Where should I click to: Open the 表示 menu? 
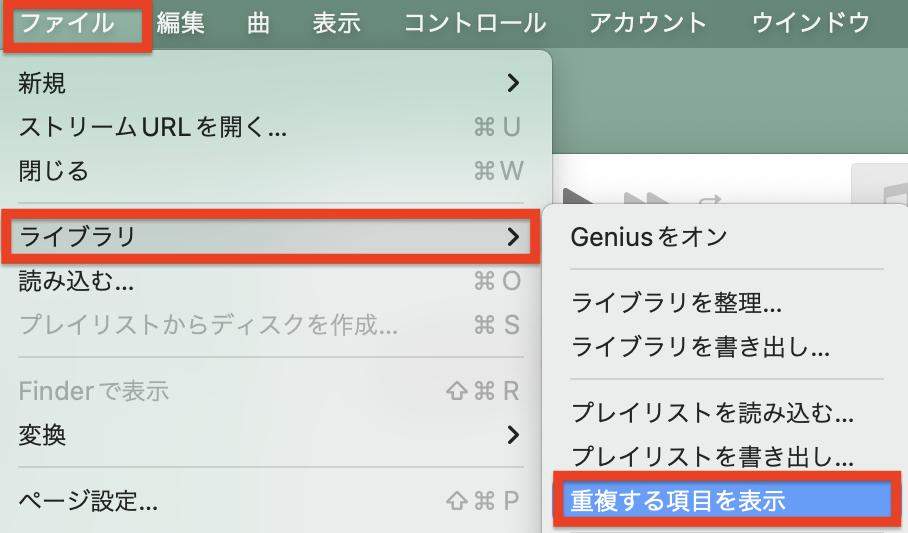[x=336, y=23]
